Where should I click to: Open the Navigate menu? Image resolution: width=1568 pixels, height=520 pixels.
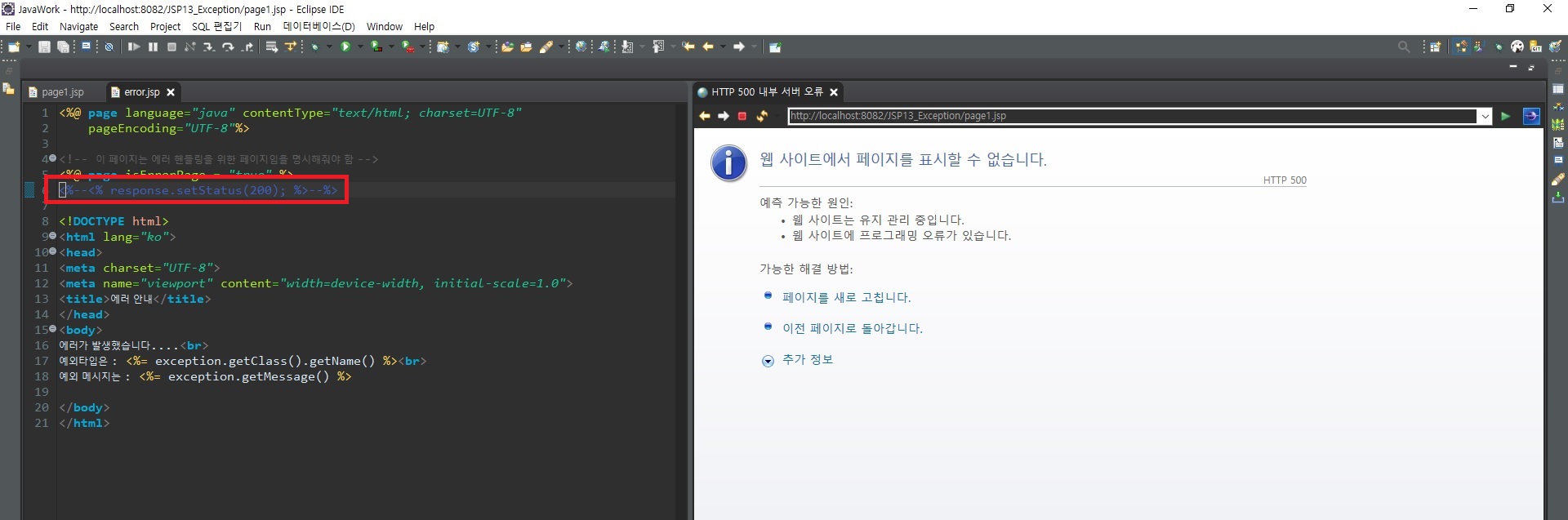(78, 26)
